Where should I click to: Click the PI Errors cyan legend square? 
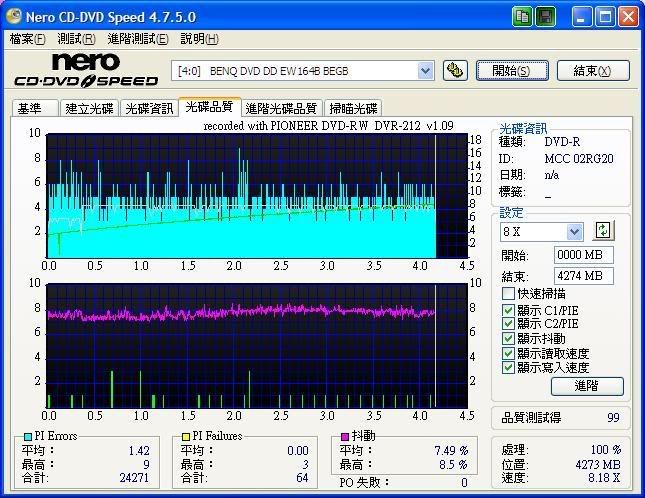28,436
